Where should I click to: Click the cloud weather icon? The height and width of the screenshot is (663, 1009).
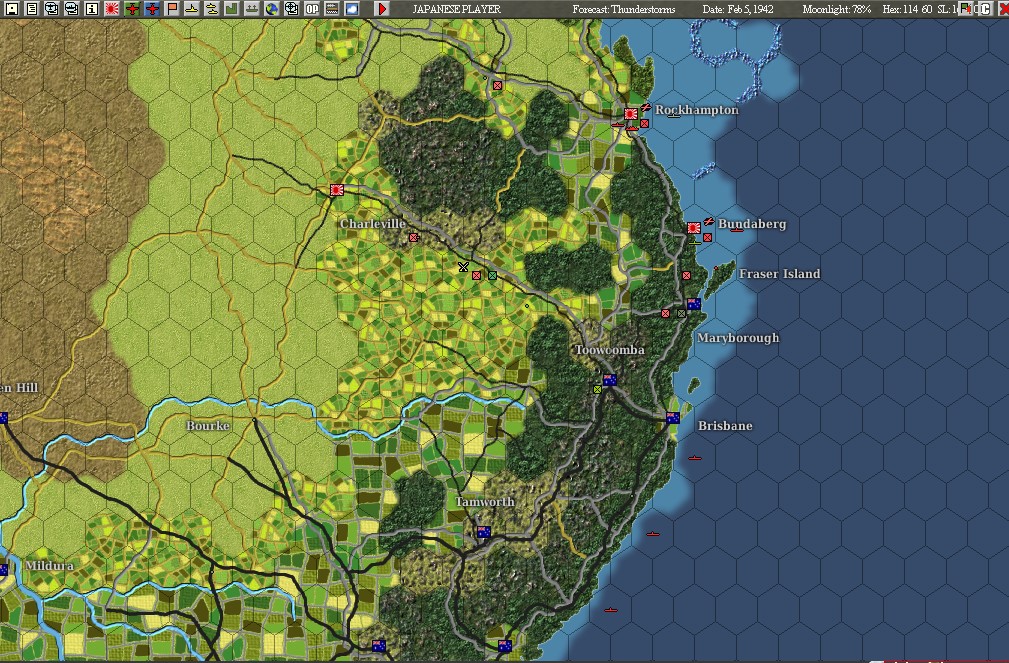point(351,8)
